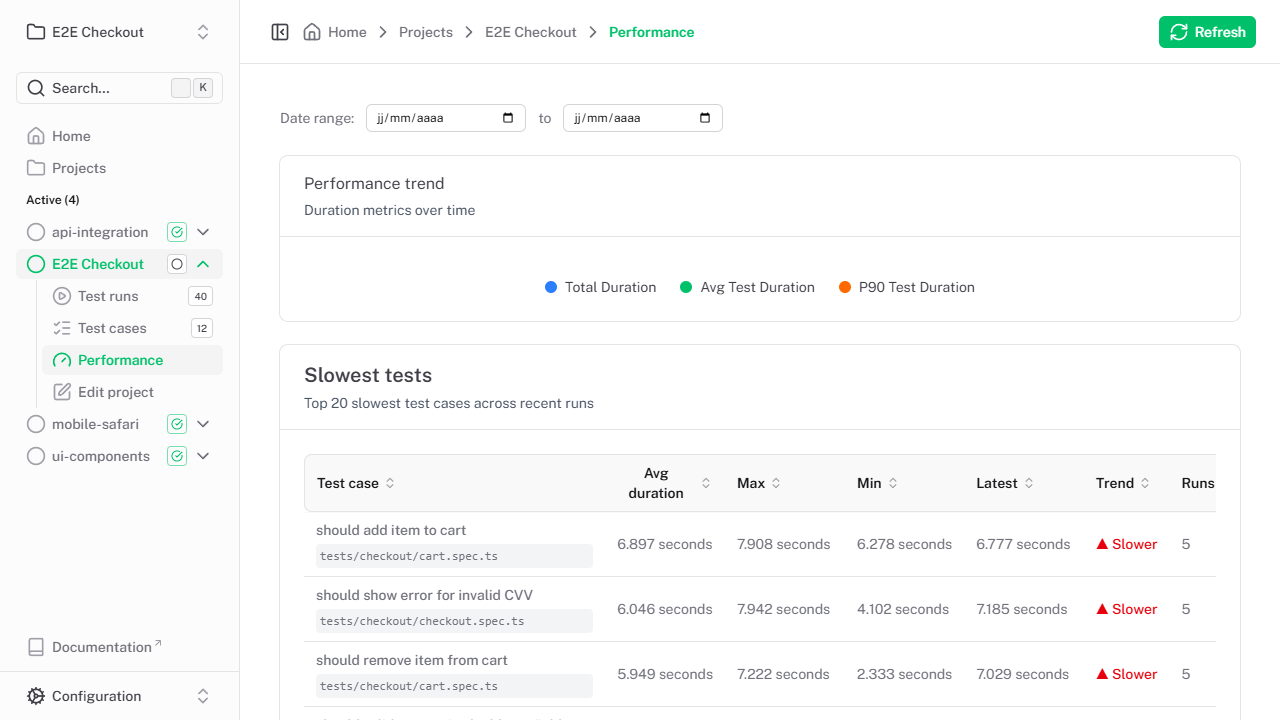Click E2E Checkout status circle icon
The height and width of the screenshot is (720, 1280).
point(36,264)
